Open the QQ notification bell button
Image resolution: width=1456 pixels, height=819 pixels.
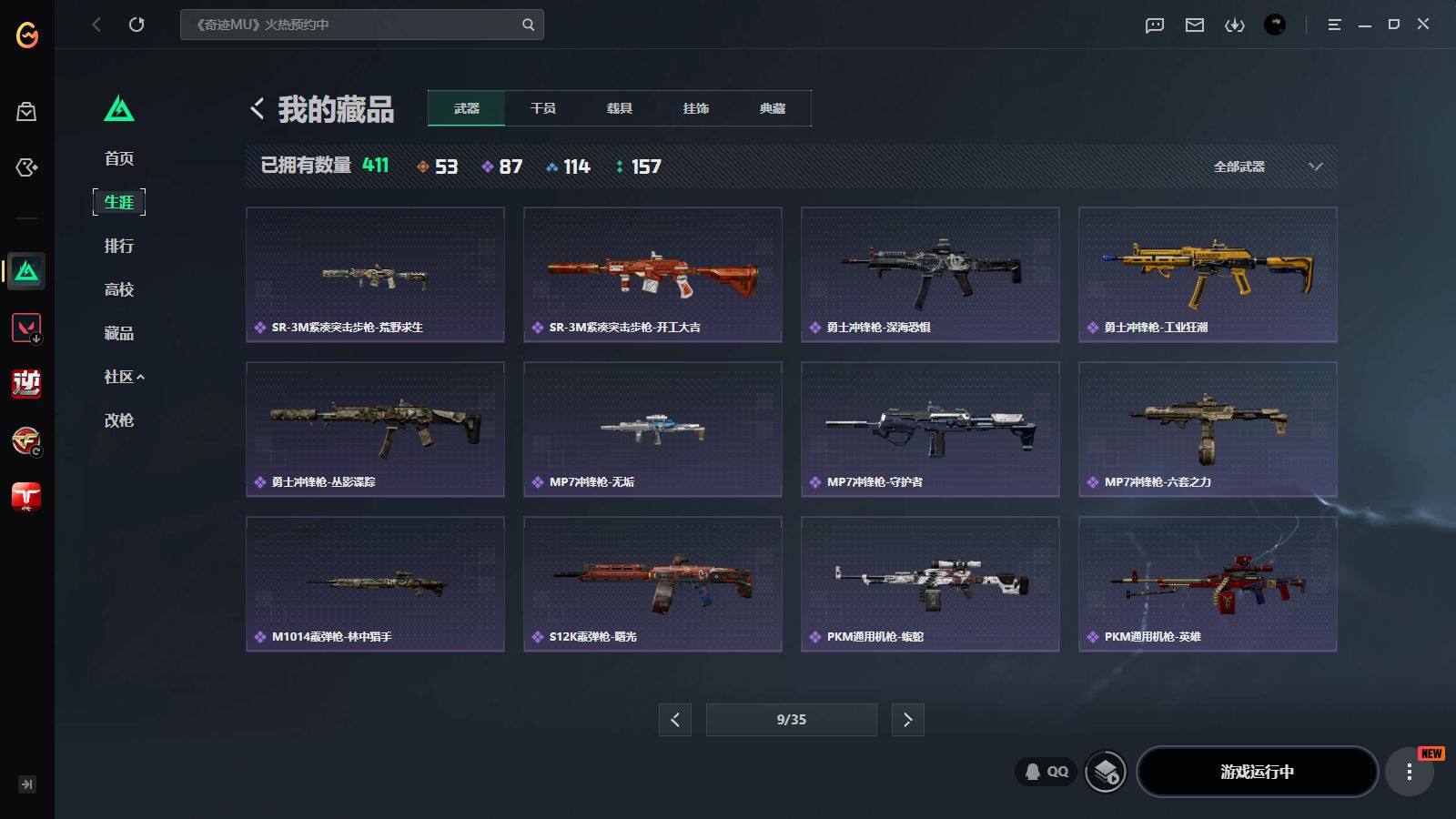pos(1046,772)
